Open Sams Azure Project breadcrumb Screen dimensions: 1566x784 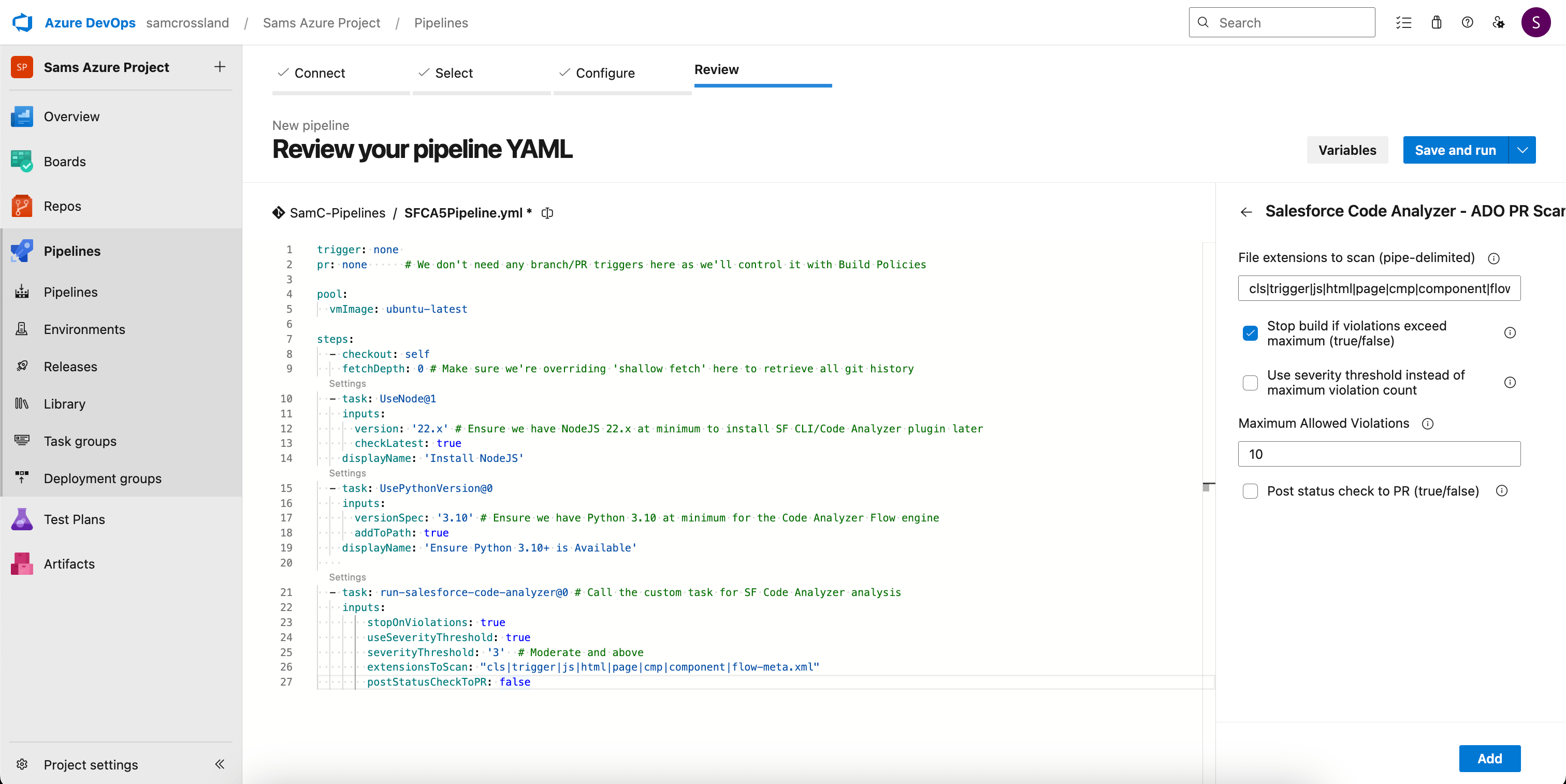[x=322, y=22]
